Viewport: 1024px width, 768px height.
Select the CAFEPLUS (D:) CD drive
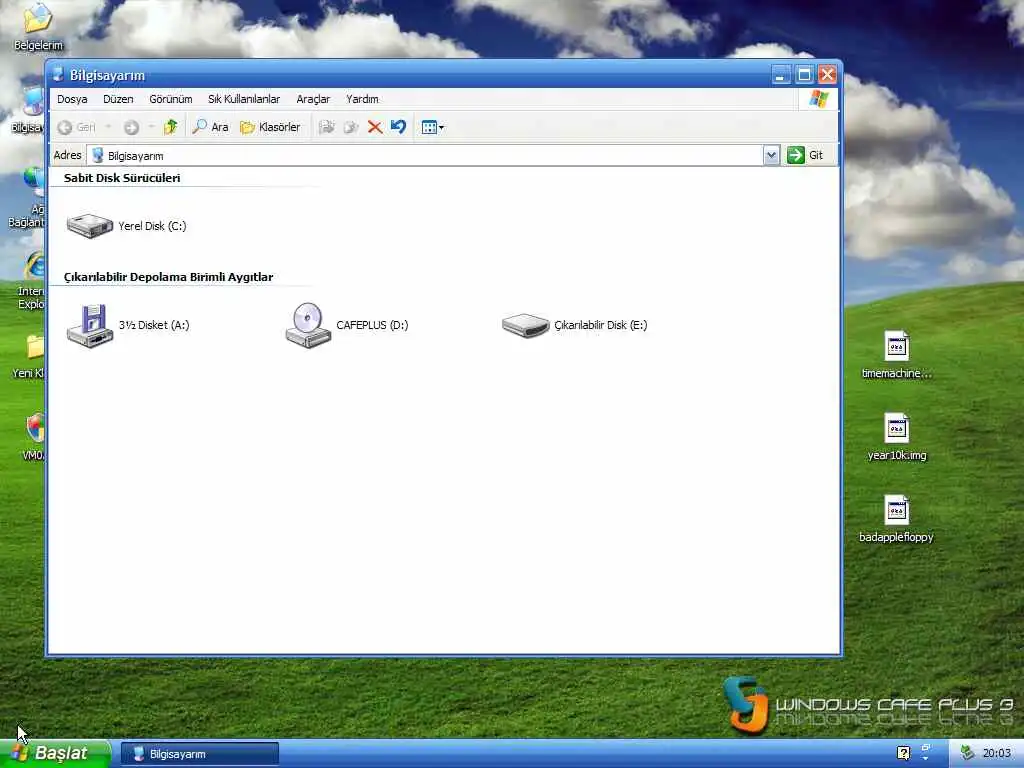tap(347, 325)
